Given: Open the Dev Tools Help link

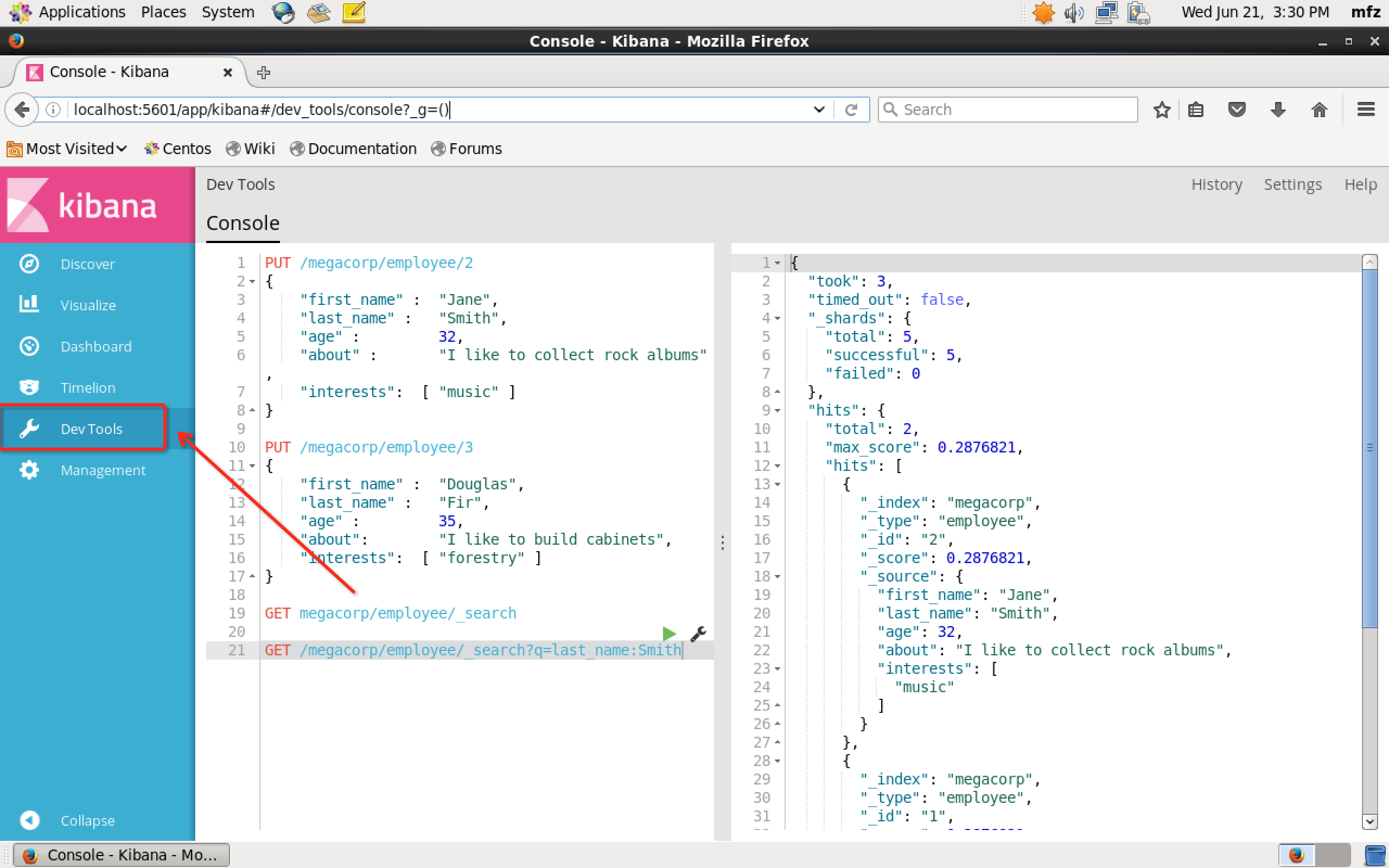Looking at the screenshot, I should tap(1360, 184).
